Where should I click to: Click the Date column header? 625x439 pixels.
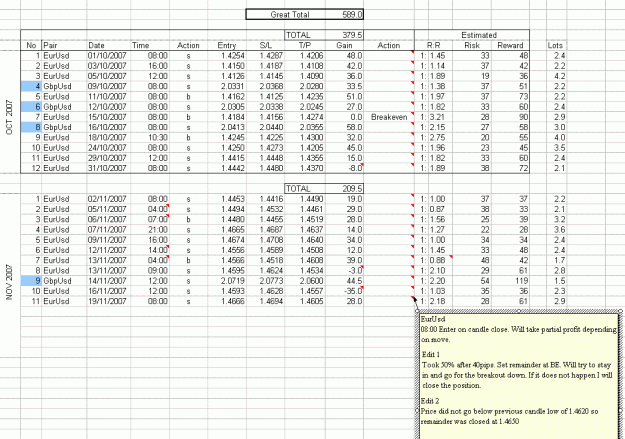108,45
